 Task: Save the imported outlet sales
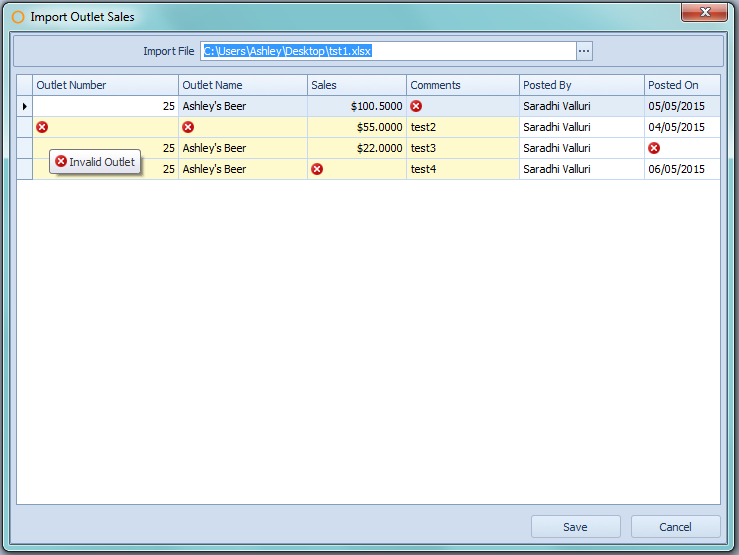pyautogui.click(x=575, y=527)
